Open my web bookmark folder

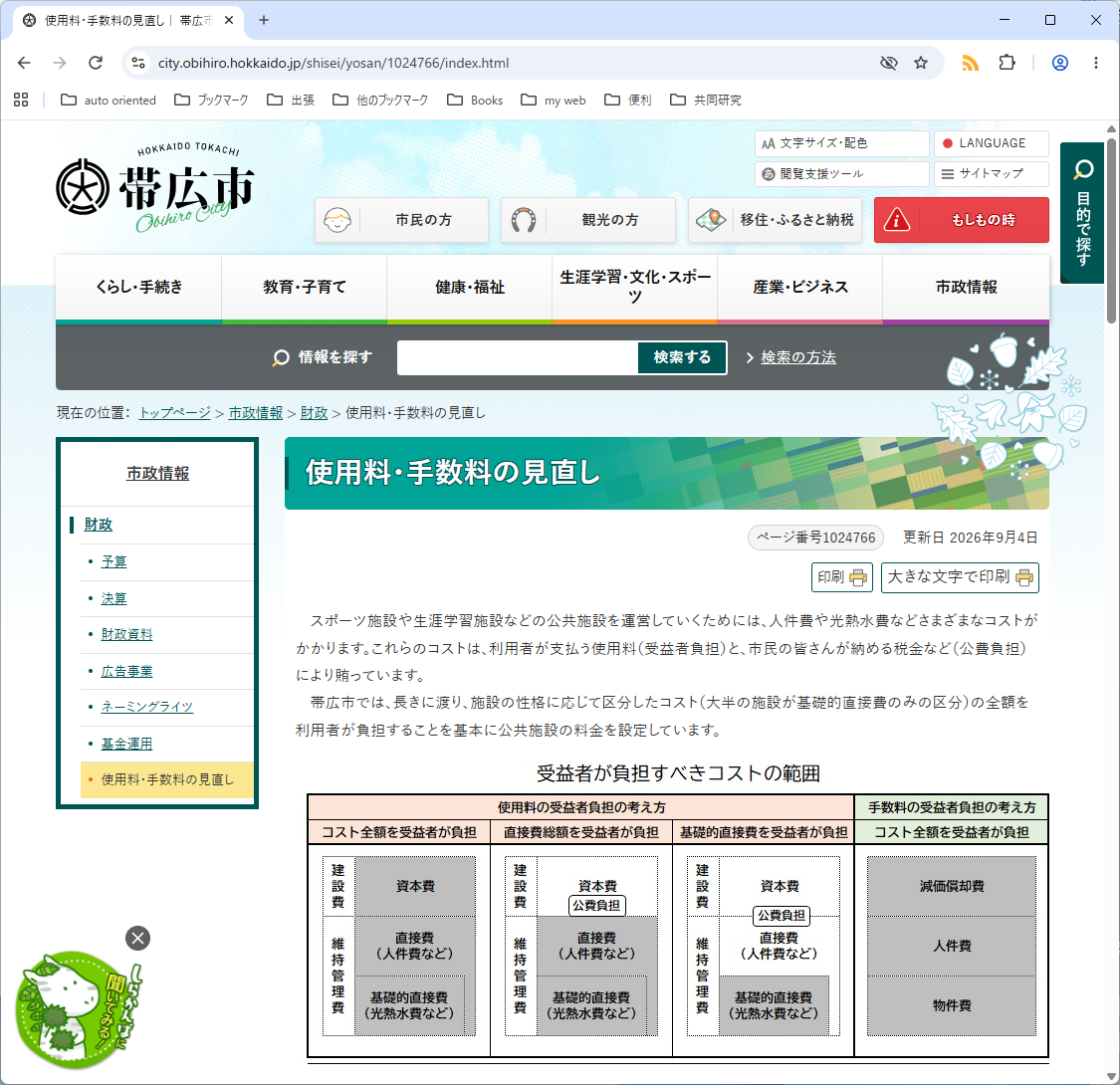tap(554, 100)
